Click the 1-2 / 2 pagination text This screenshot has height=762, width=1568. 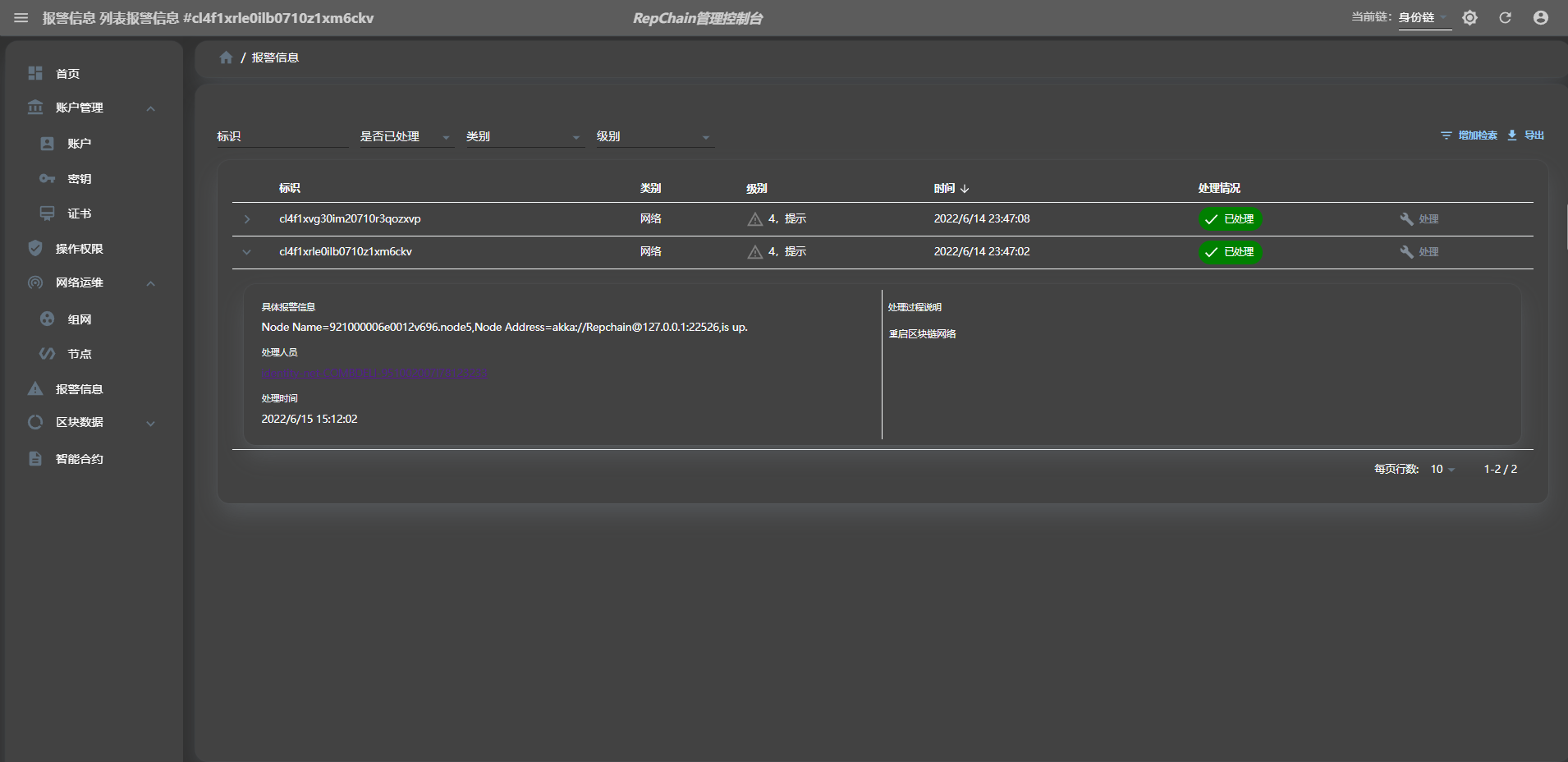pos(1501,469)
